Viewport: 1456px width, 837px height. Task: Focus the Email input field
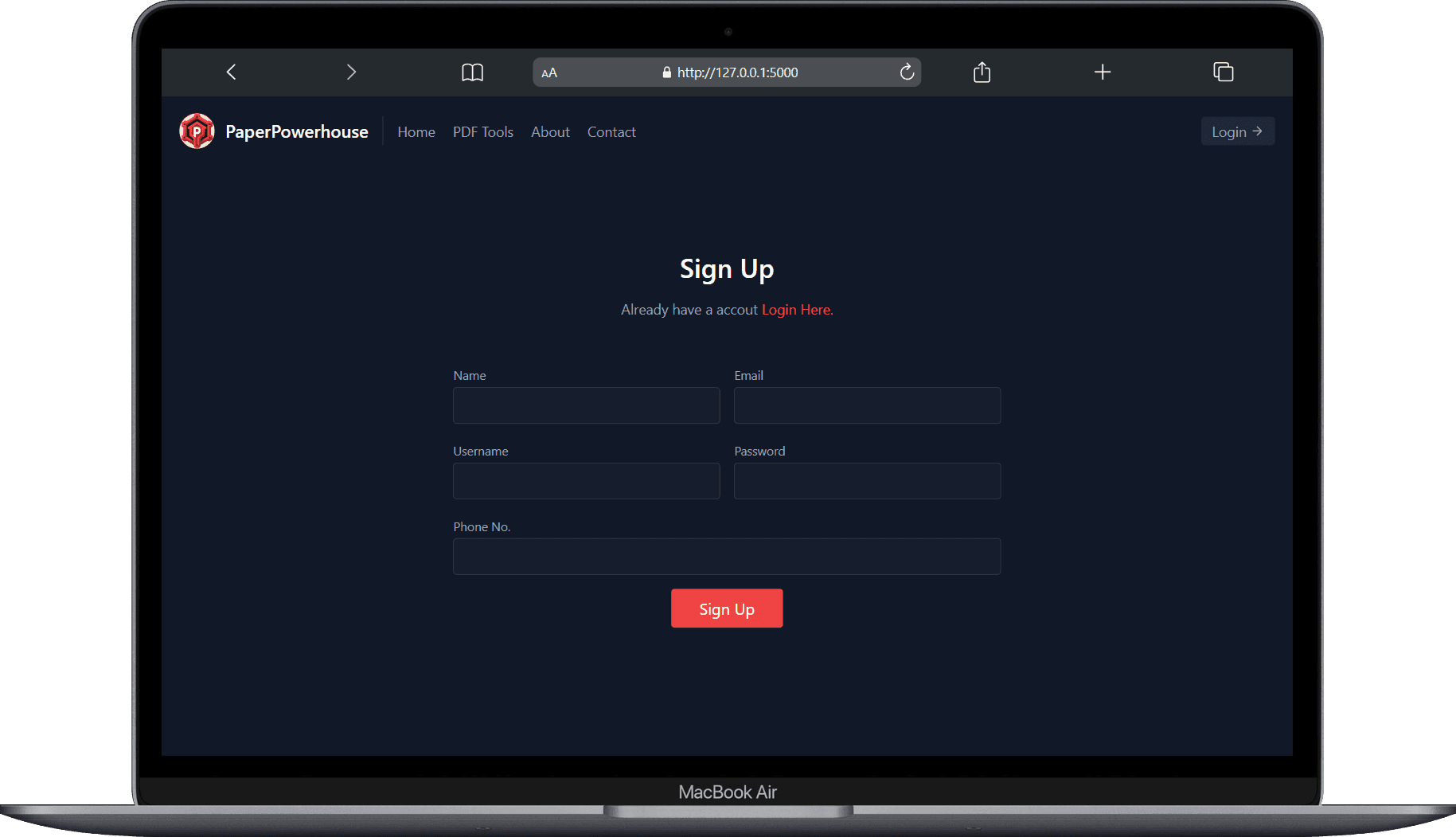(x=867, y=405)
